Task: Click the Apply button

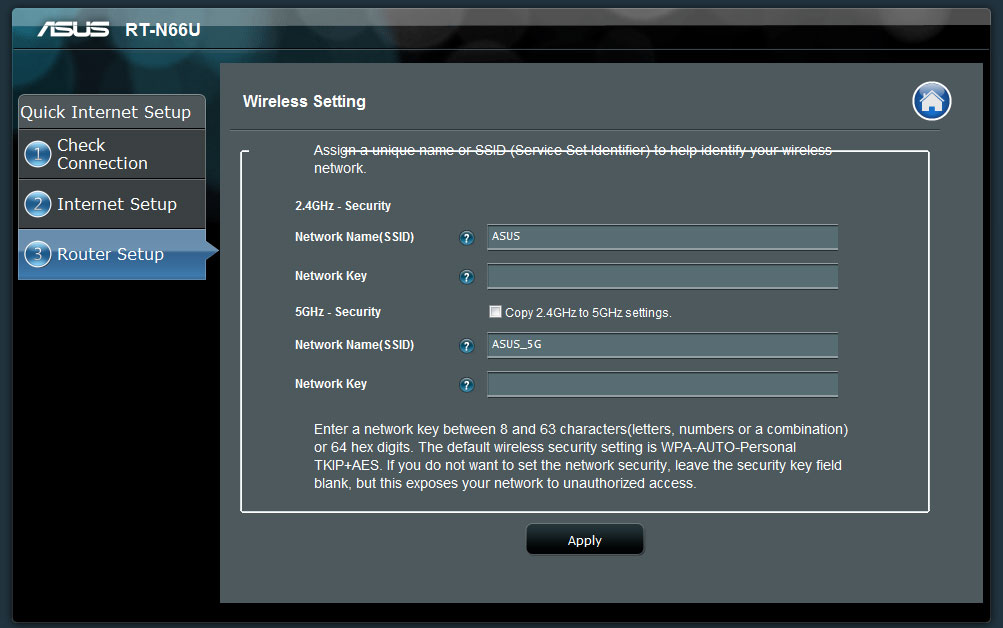Action: coord(584,539)
